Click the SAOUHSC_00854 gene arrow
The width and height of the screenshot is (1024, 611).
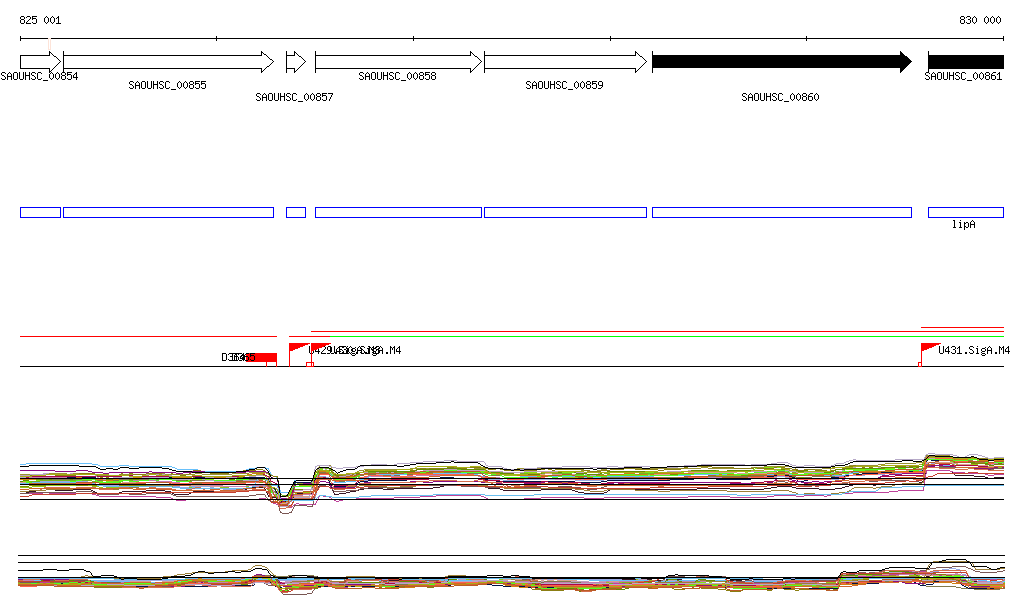(x=40, y=62)
